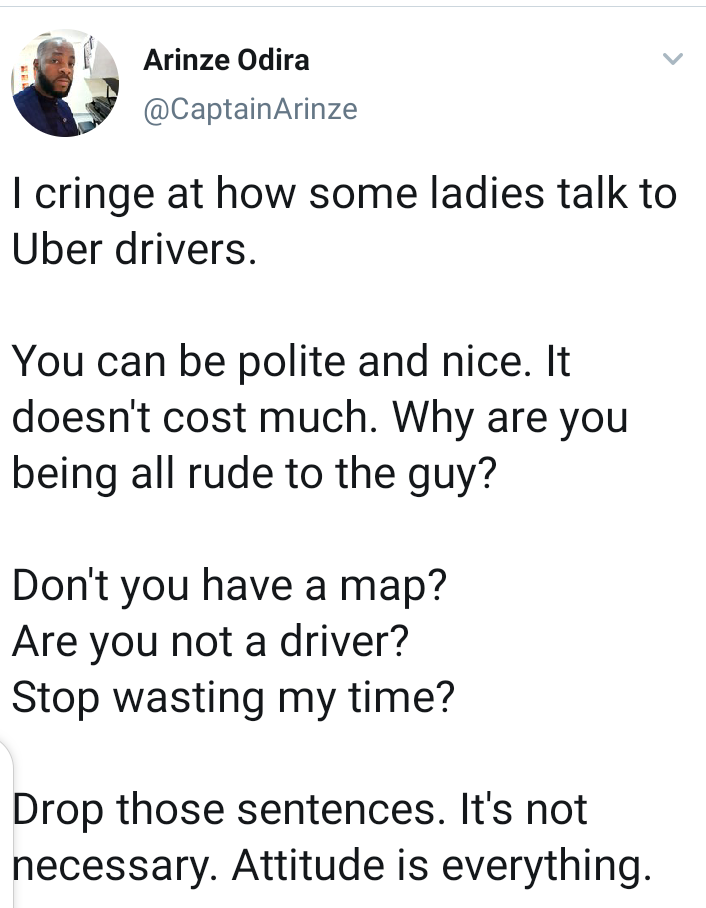This screenshot has height=908, width=706.
Task: Tap the word "Attitude" in the tweet
Action: point(308,865)
